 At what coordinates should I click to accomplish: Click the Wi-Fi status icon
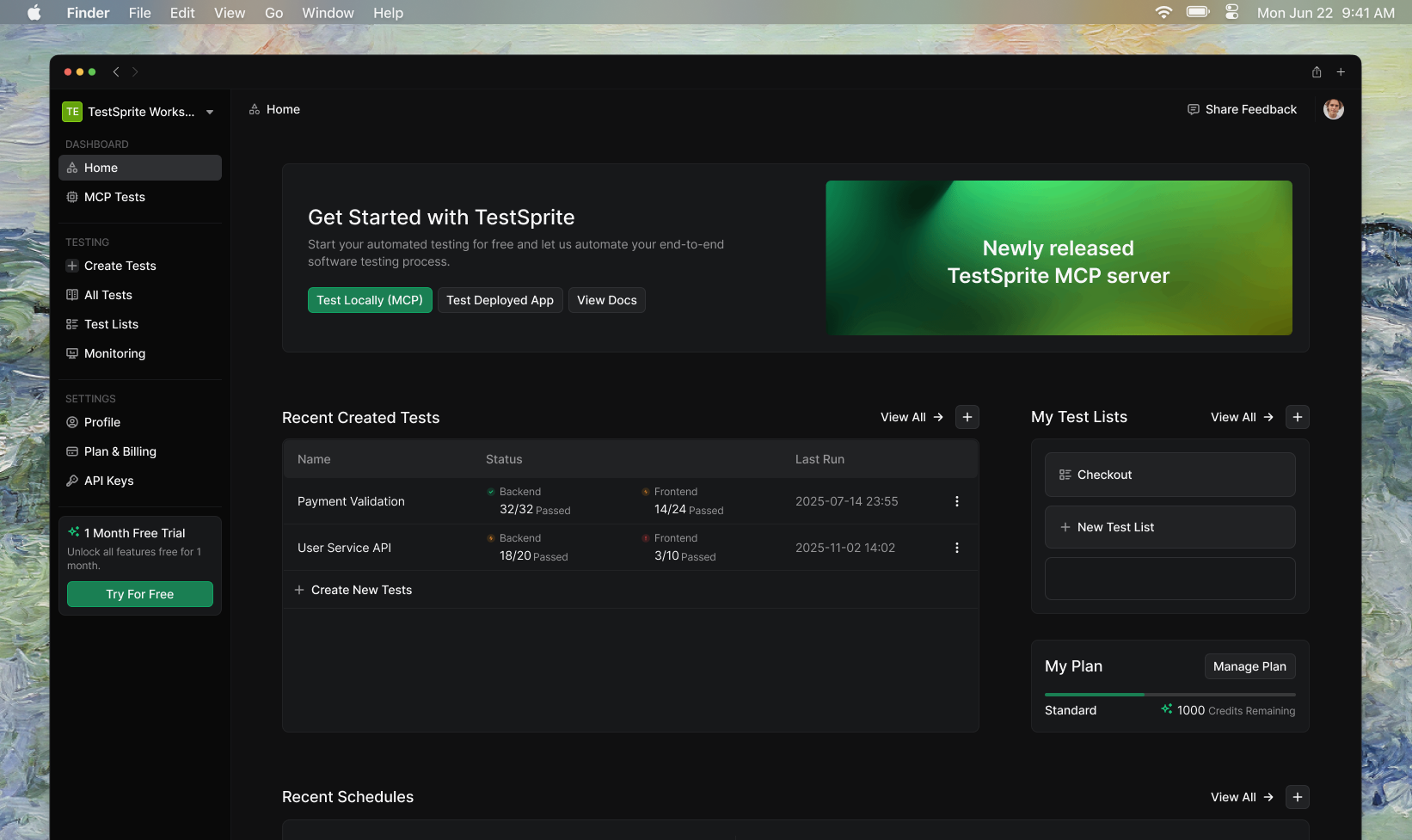click(1163, 12)
